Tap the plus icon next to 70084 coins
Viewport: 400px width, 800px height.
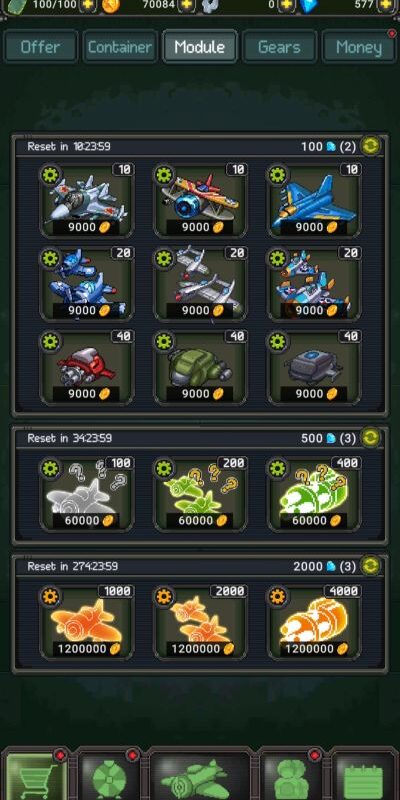click(186, 5)
